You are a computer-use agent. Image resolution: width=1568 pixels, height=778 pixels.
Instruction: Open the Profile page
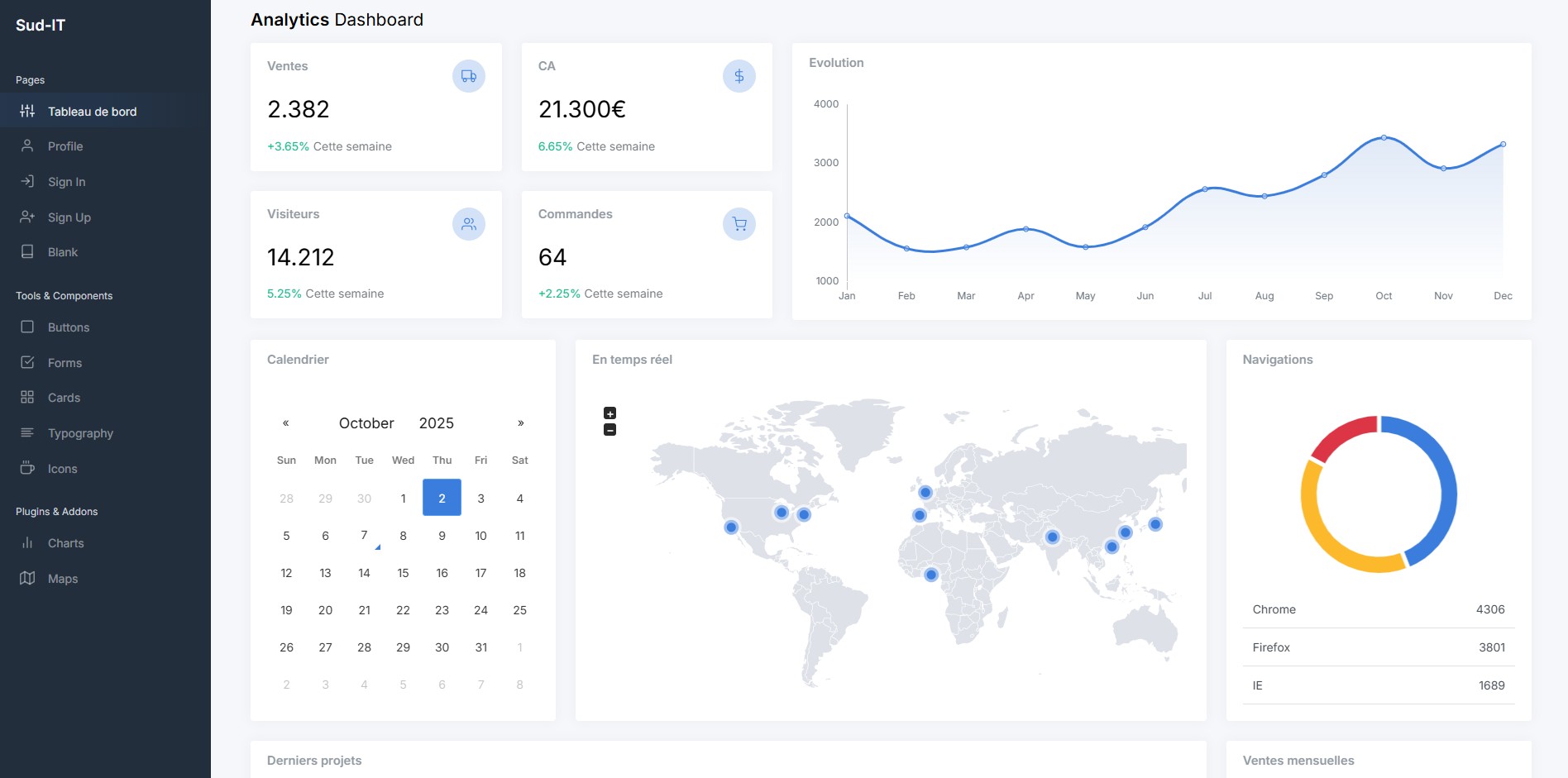coord(65,146)
